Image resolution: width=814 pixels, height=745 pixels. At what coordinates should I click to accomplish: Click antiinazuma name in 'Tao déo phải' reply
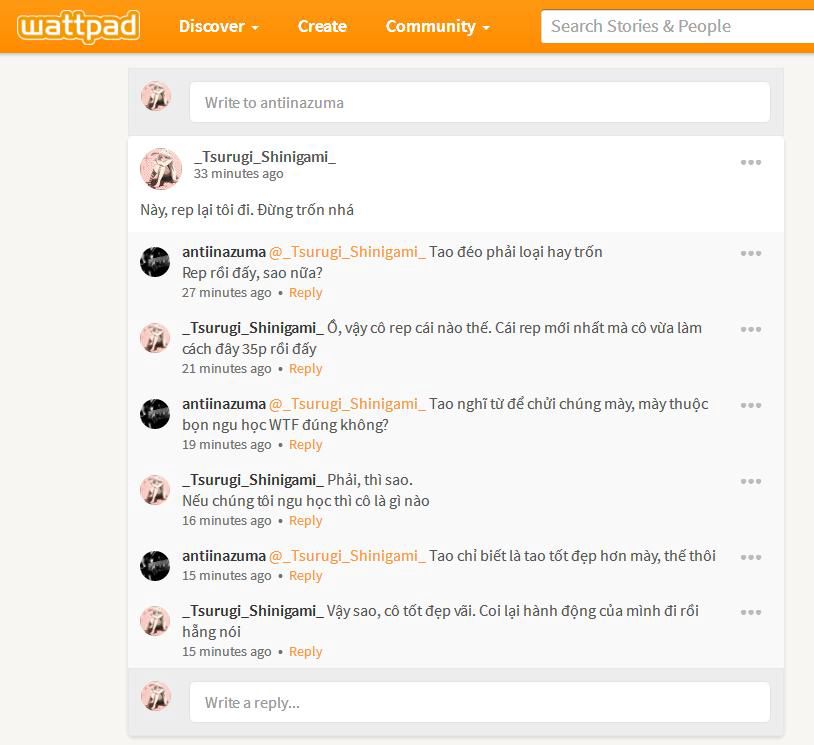click(224, 252)
